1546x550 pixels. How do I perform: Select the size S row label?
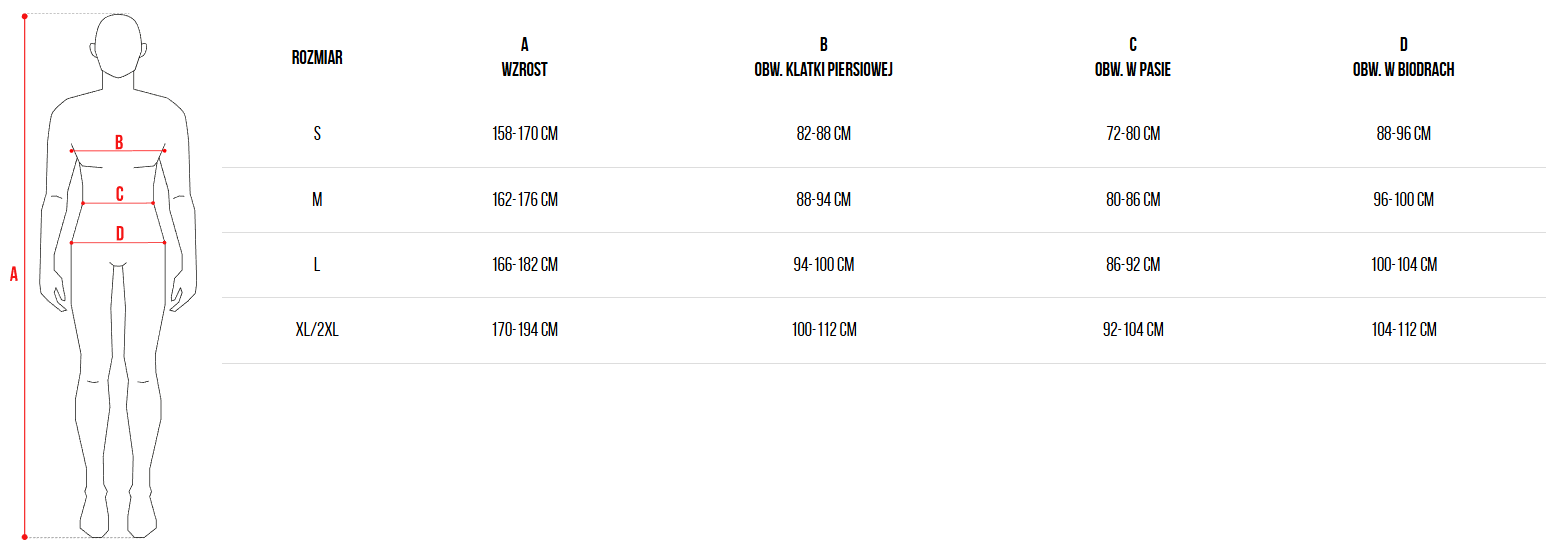[x=317, y=134]
